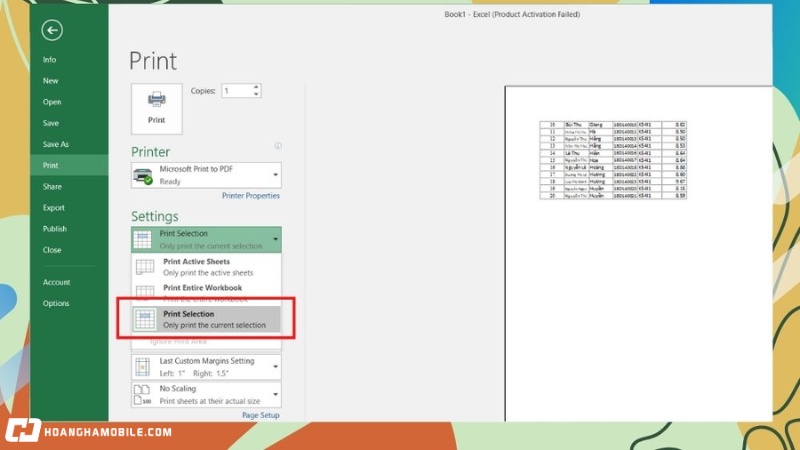Viewport: 800px width, 450px height.
Task: Open the Last Custom Margins dropdown
Action: (x=275, y=366)
